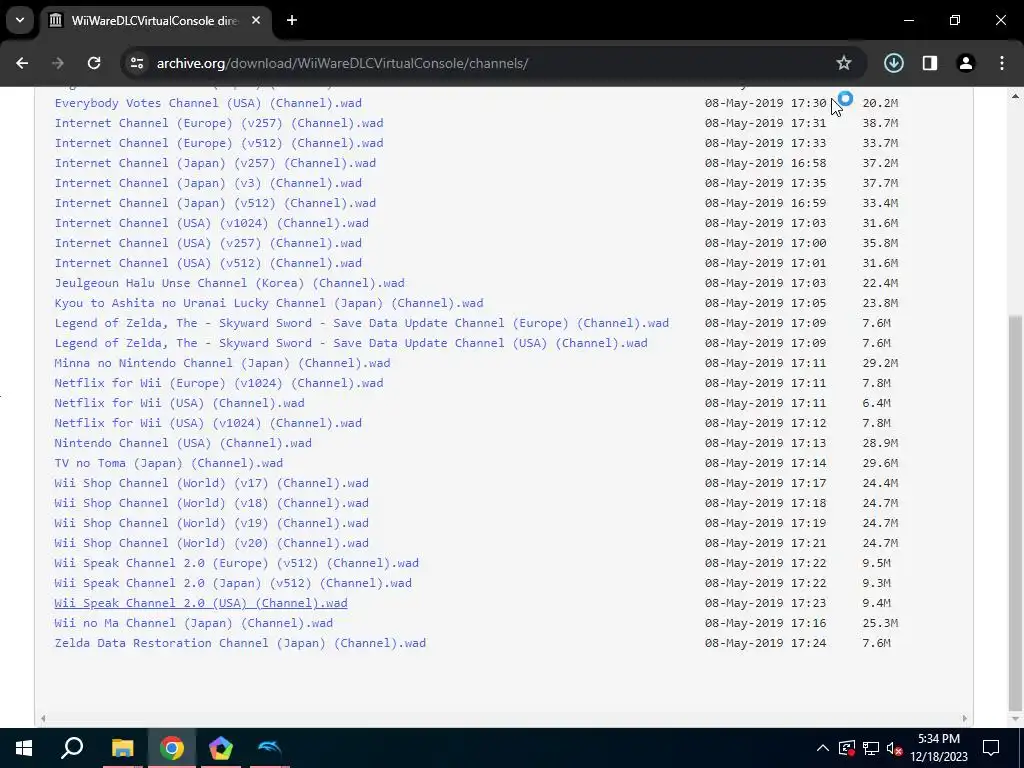Download Wii Shop Channel (World) (v17) wad
This screenshot has height=768, width=1024.
pyautogui.click(x=212, y=483)
